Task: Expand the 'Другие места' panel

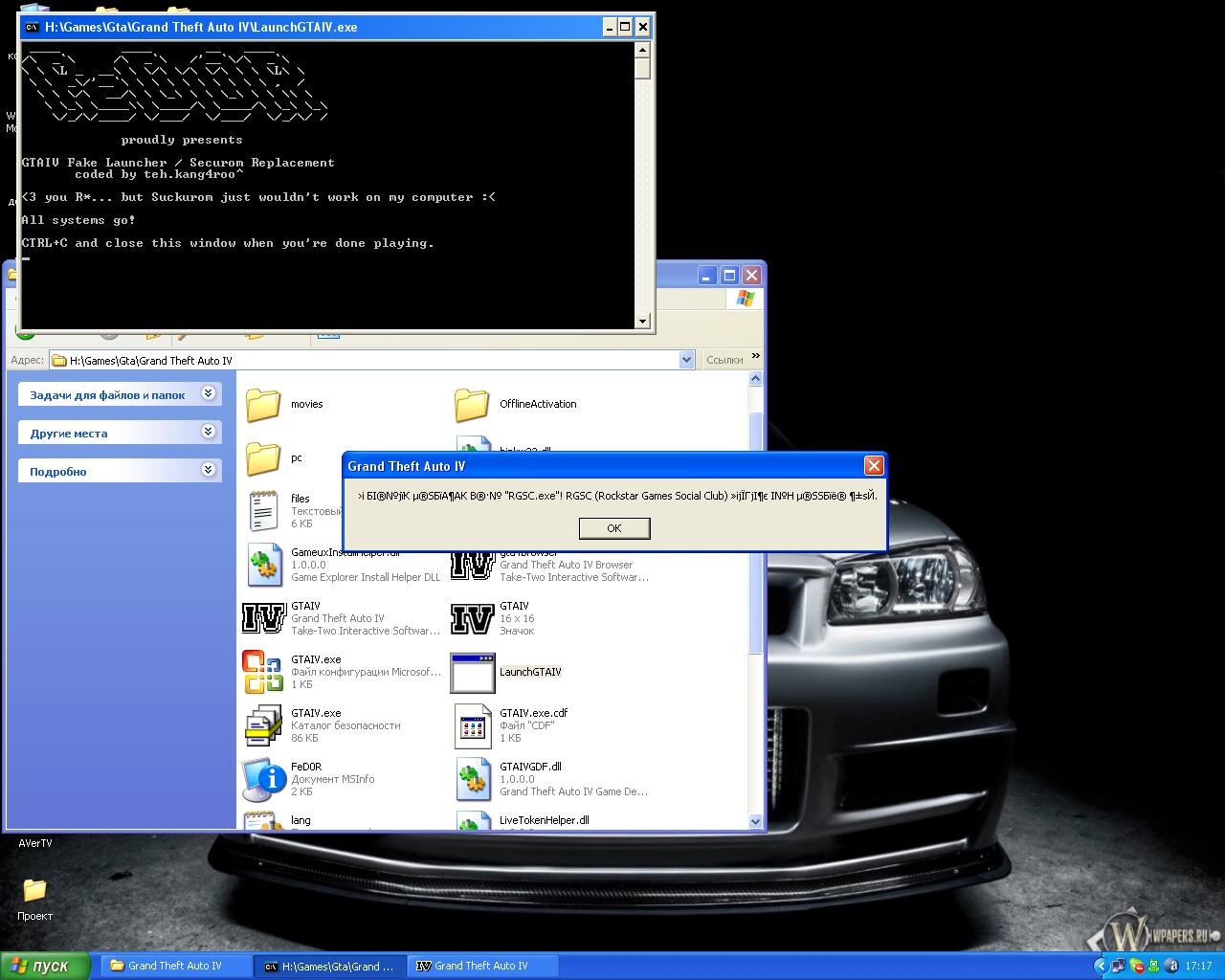Action: pos(208,432)
